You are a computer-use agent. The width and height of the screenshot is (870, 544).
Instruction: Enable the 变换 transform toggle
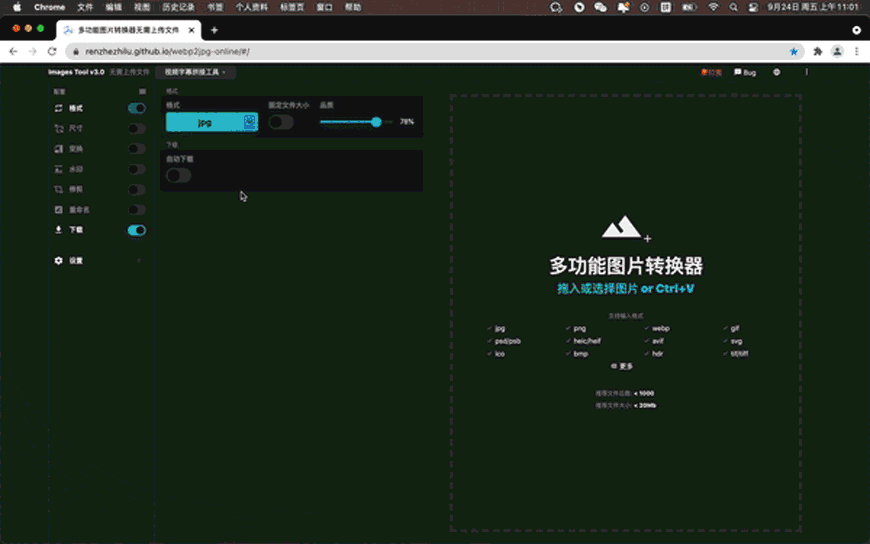tap(137, 149)
